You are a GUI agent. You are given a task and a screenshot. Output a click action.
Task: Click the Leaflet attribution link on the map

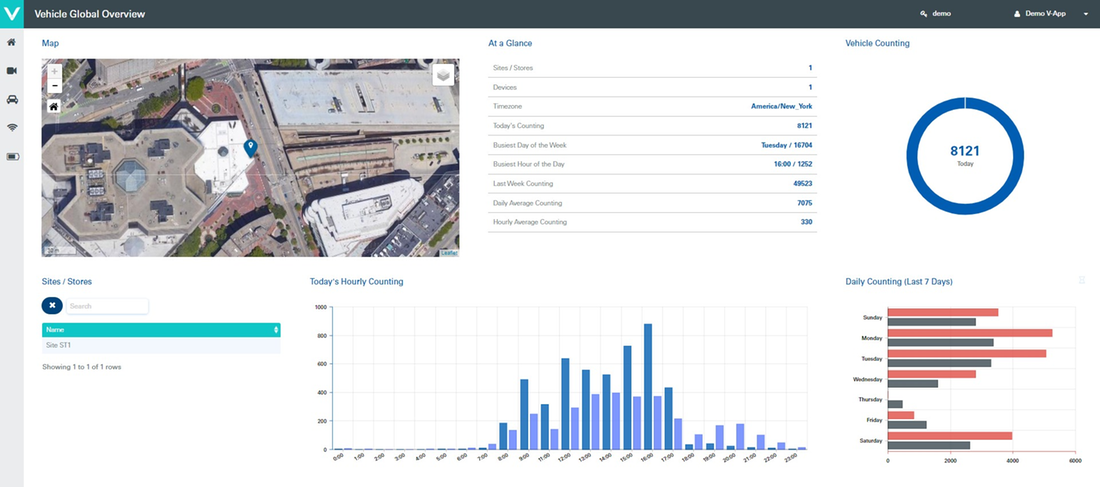(x=449, y=253)
